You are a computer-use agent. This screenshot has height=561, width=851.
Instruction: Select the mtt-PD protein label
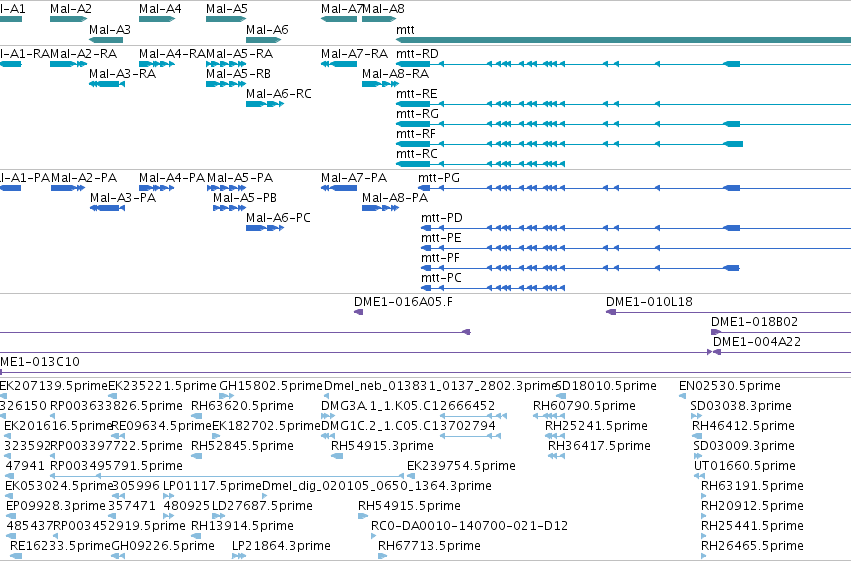pos(442,218)
